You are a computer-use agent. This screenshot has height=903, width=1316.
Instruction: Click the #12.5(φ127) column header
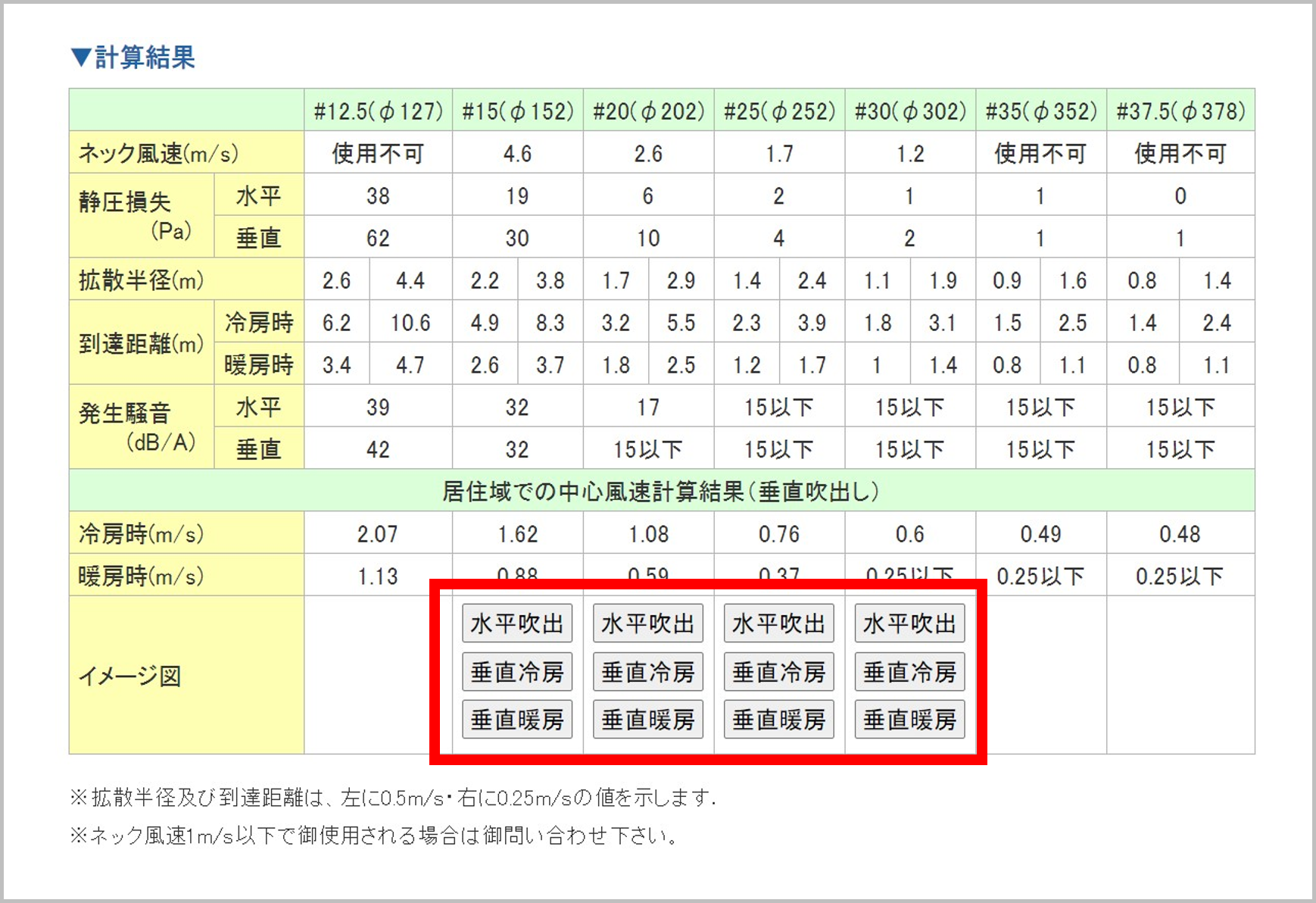tap(378, 111)
